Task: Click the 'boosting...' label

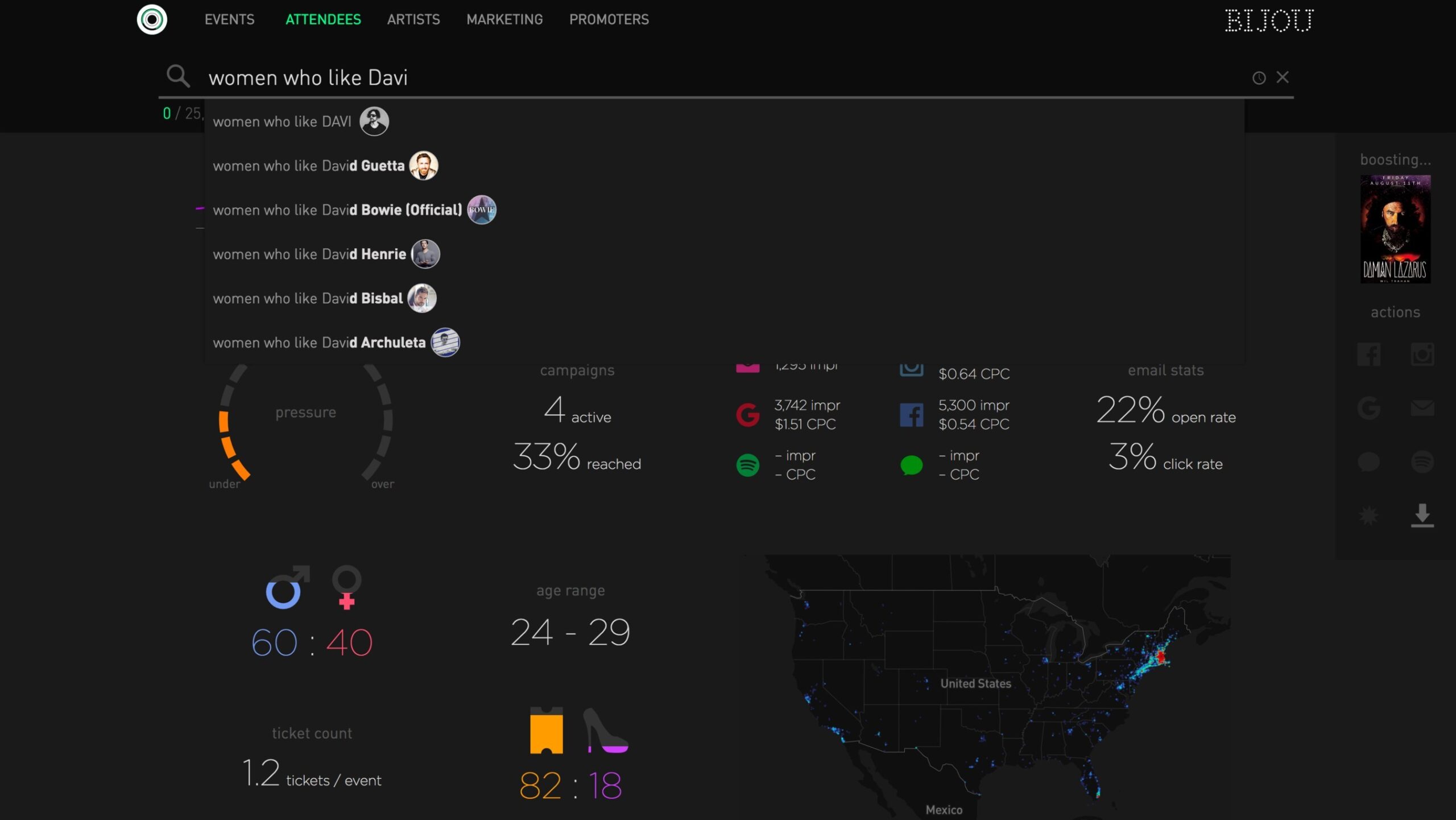Action: click(1395, 159)
